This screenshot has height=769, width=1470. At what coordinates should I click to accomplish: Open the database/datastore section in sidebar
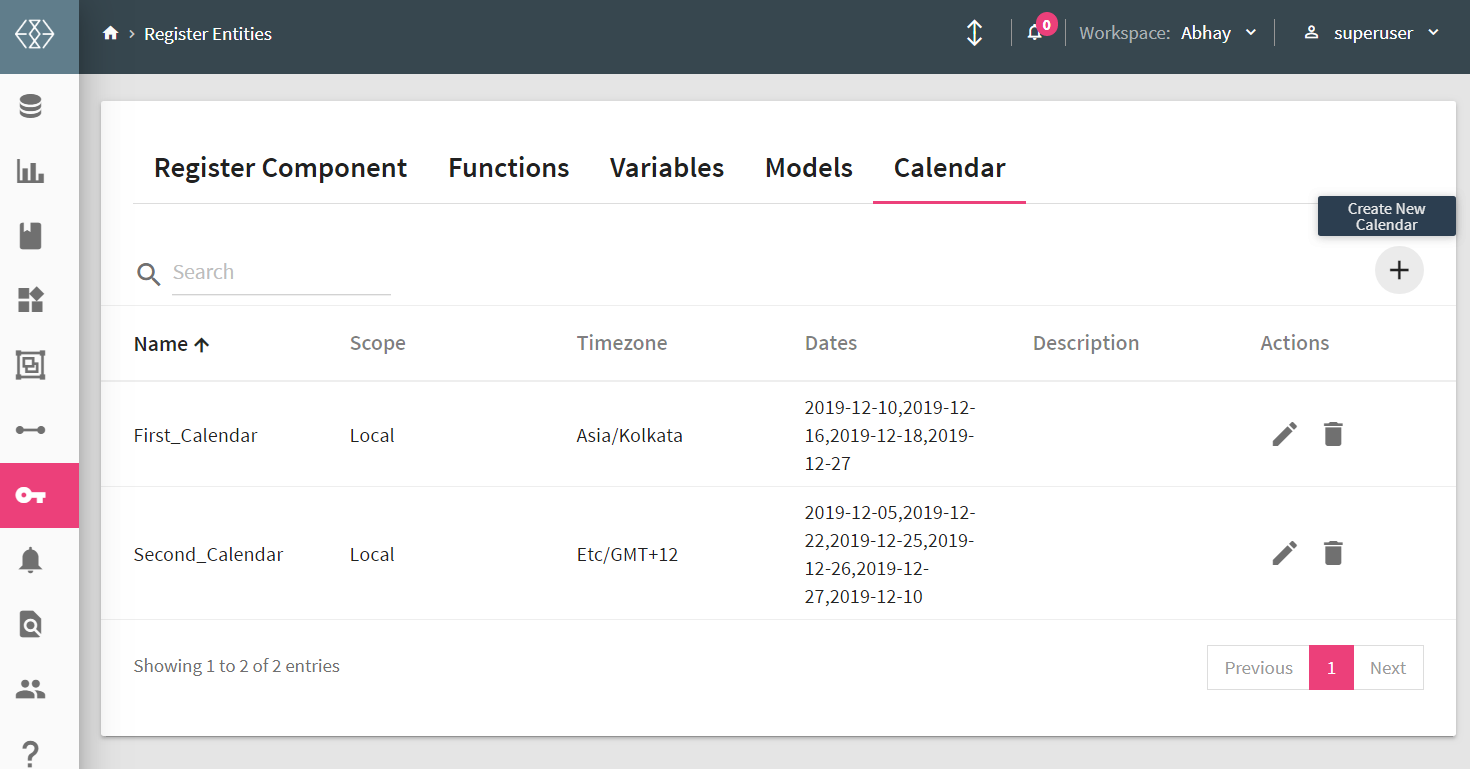29,104
